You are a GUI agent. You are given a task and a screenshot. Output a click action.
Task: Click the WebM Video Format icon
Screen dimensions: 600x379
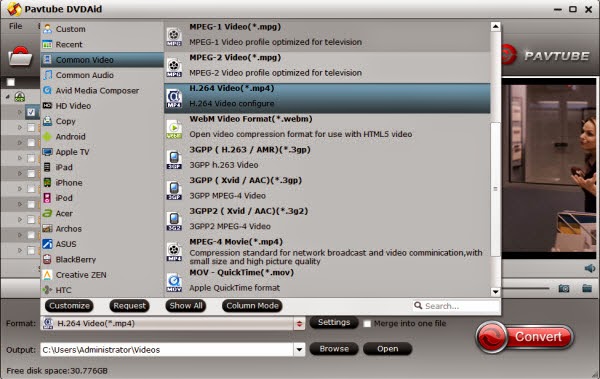click(174, 129)
